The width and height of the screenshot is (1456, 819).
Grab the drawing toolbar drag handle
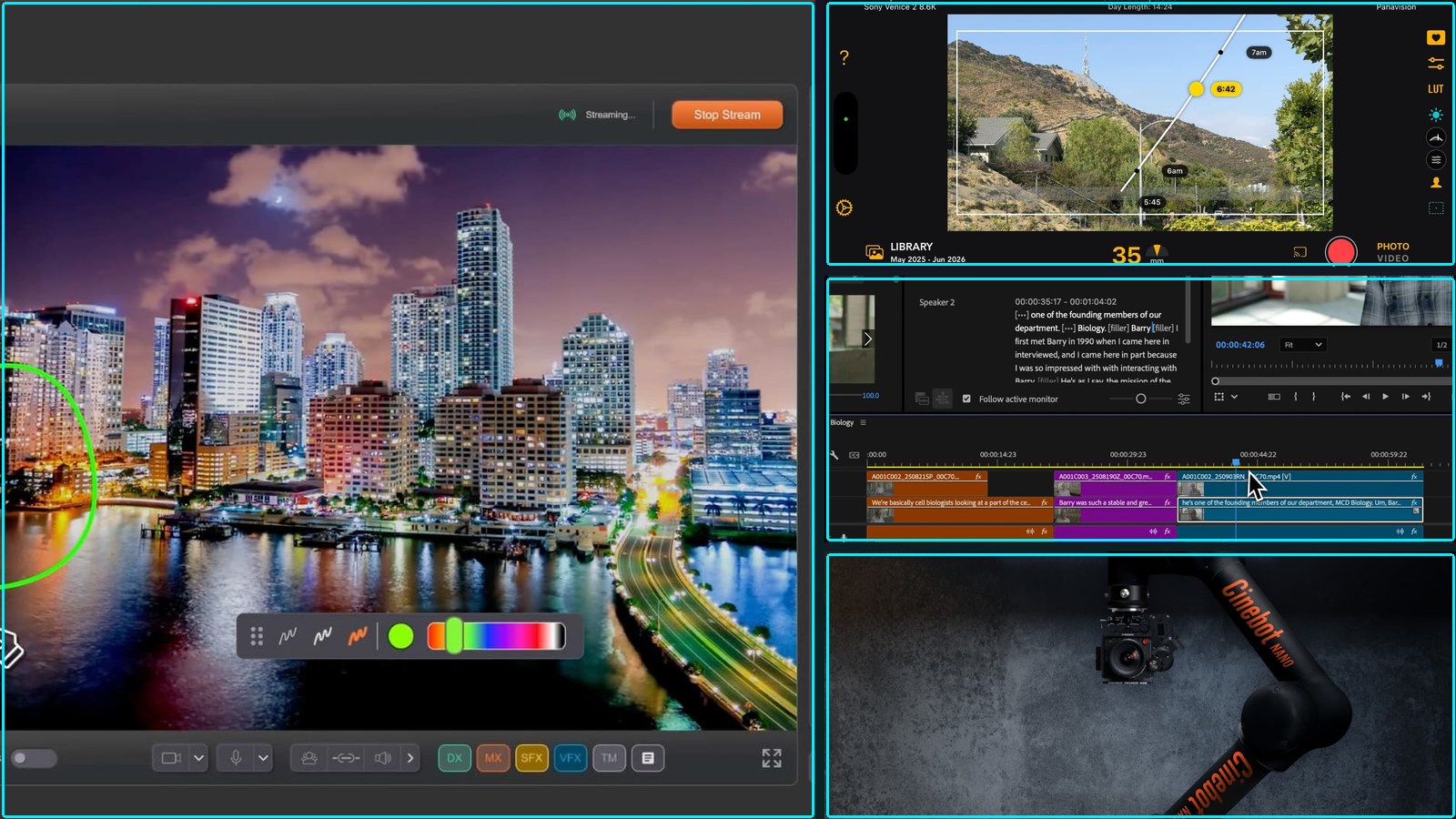[257, 636]
